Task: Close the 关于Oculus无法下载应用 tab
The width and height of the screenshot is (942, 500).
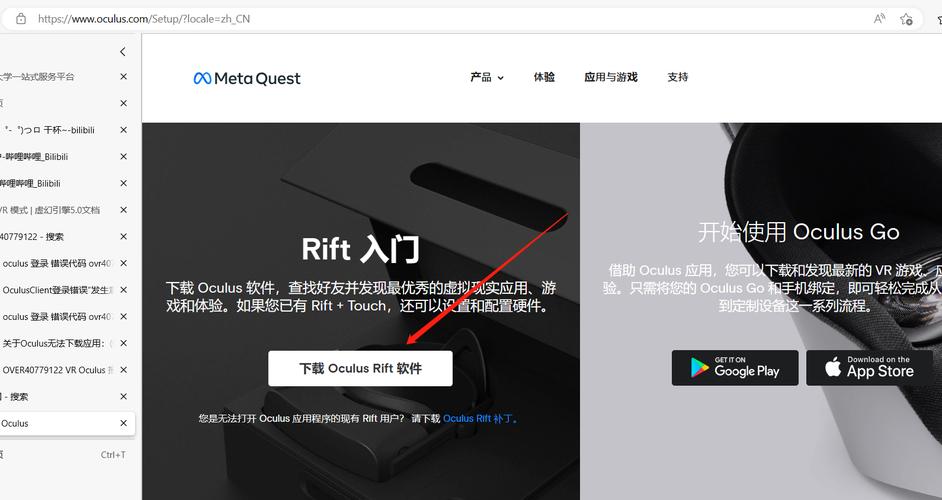Action: click(x=124, y=343)
